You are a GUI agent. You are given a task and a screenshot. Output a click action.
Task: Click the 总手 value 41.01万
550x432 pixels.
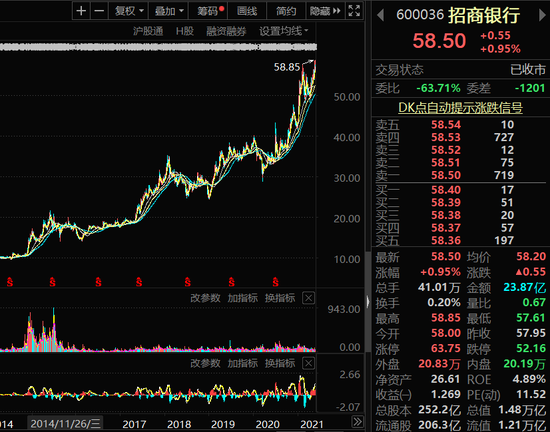[439, 288]
